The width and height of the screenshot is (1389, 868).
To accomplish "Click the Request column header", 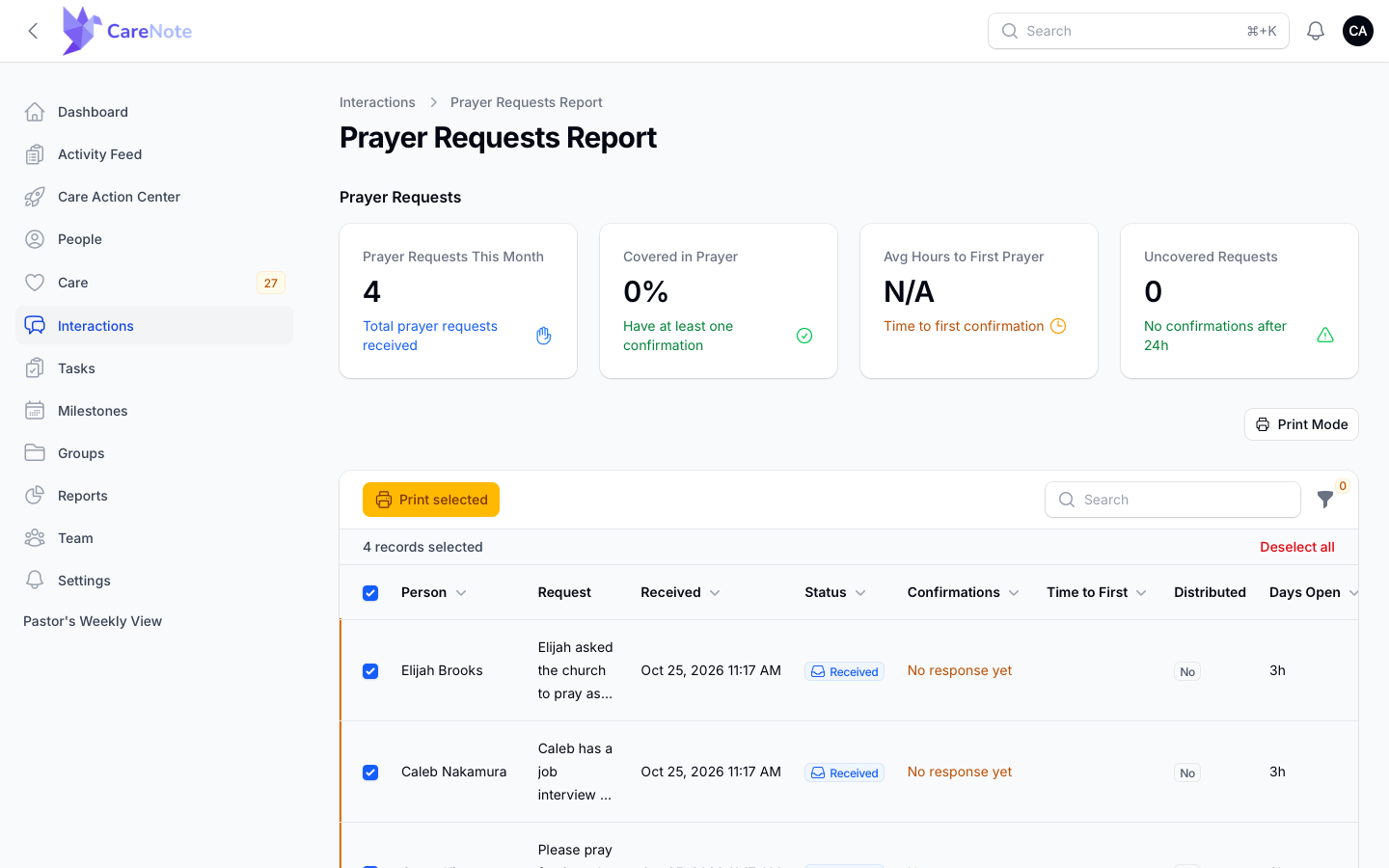I will [564, 592].
